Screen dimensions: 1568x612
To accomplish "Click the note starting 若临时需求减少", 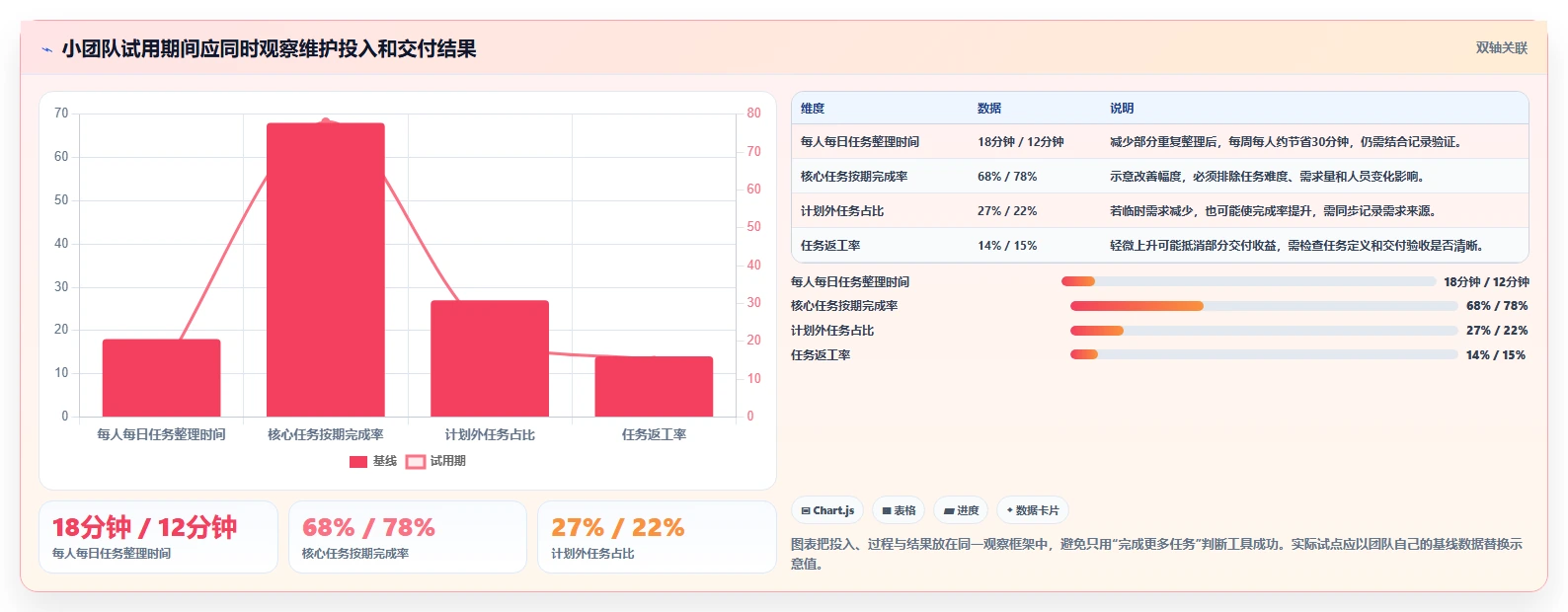I will click(x=1273, y=211).
